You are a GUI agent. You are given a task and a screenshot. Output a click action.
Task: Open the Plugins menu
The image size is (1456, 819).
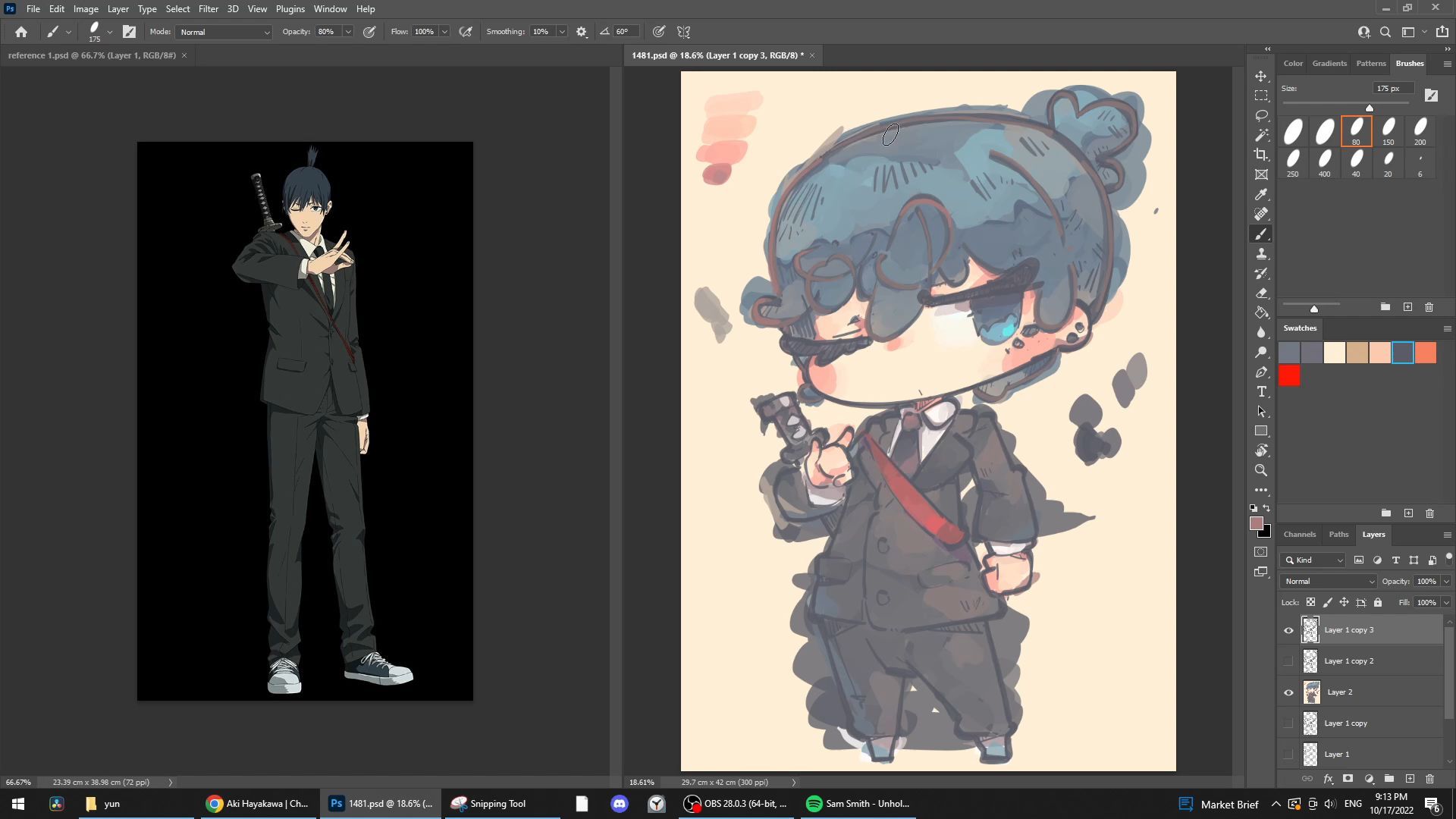tap(290, 9)
